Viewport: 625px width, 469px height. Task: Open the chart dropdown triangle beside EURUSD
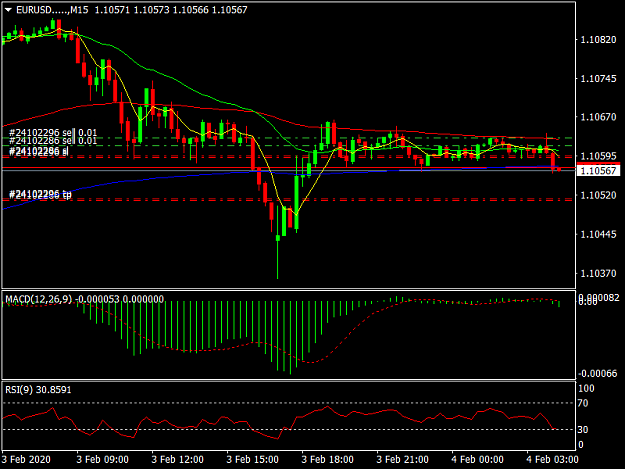pyautogui.click(x=8, y=10)
